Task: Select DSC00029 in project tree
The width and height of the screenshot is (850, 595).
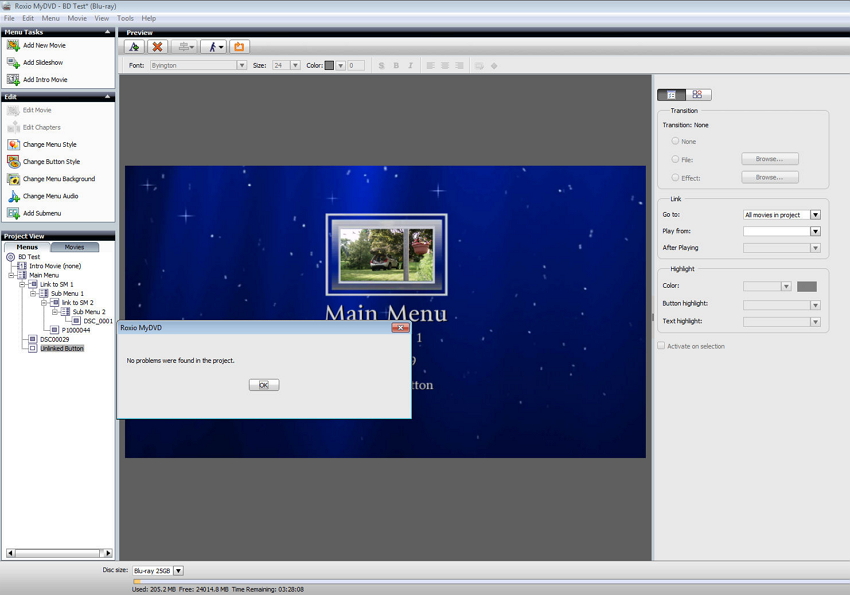Action: coord(54,339)
